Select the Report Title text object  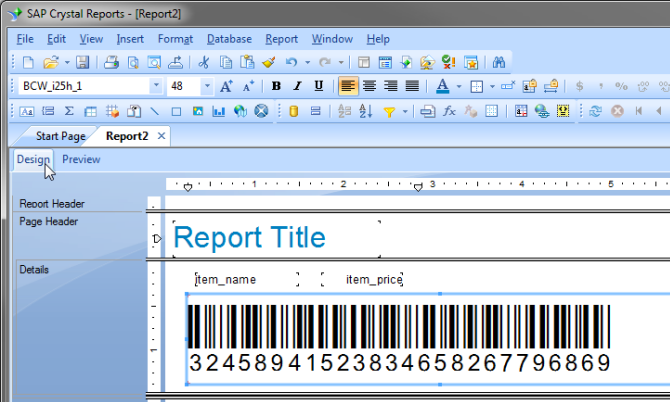point(276,239)
